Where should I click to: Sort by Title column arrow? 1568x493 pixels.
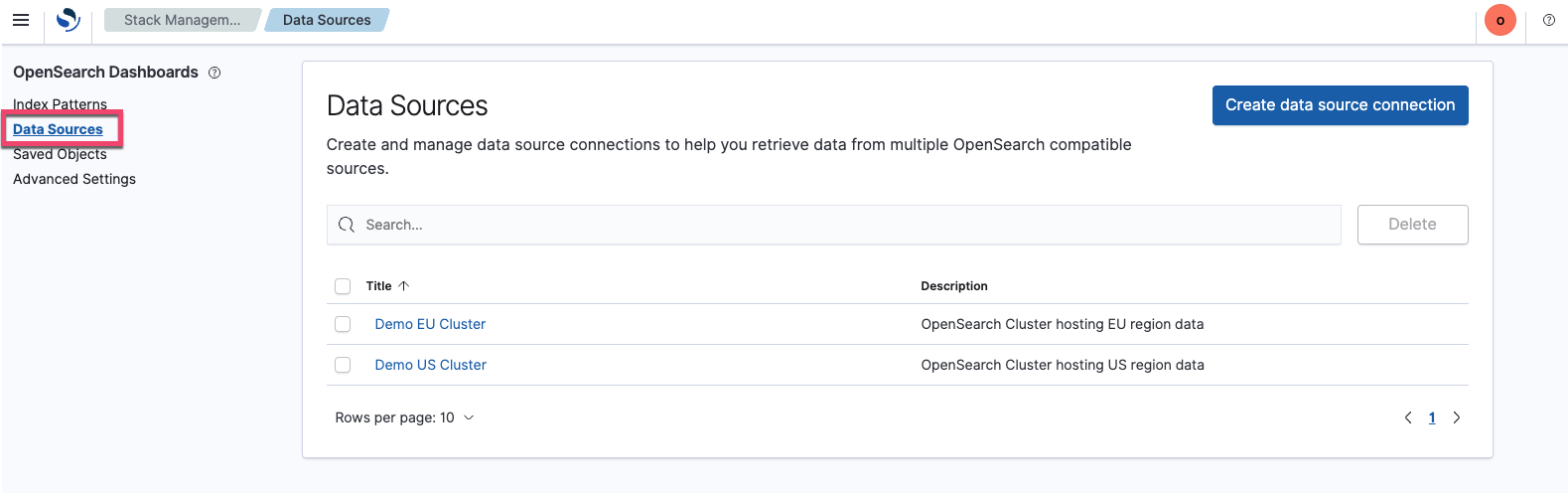404,285
